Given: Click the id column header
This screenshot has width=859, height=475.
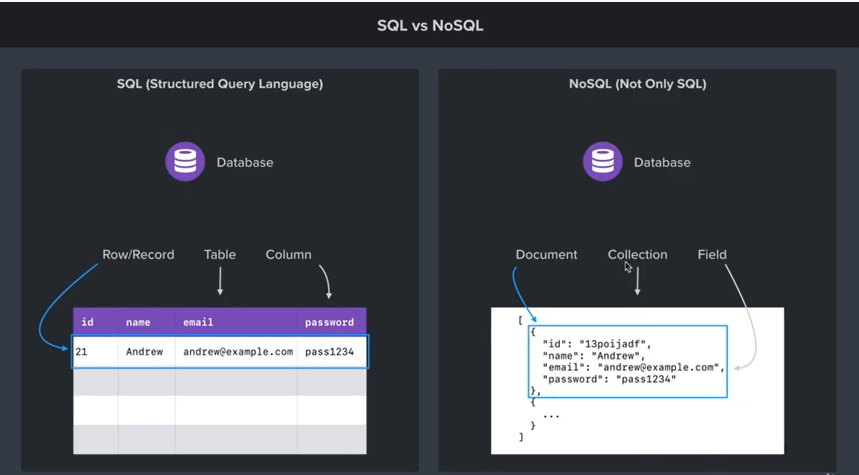Looking at the screenshot, I should 88,322.
